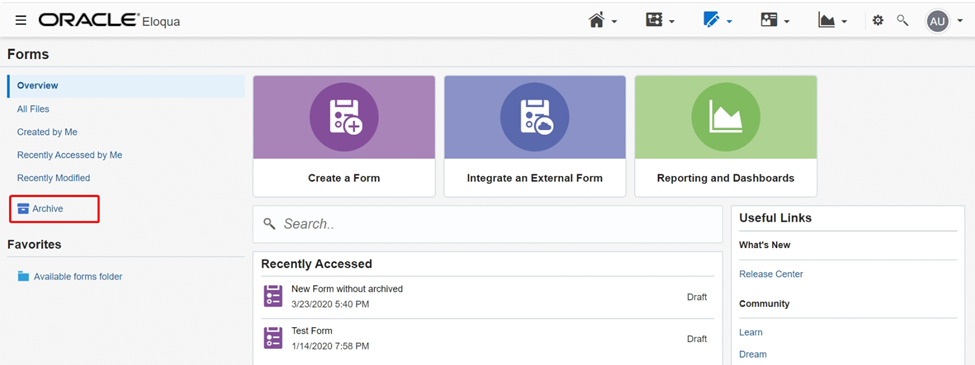Expand dropdown arrow next to Audience icon

tap(787, 22)
